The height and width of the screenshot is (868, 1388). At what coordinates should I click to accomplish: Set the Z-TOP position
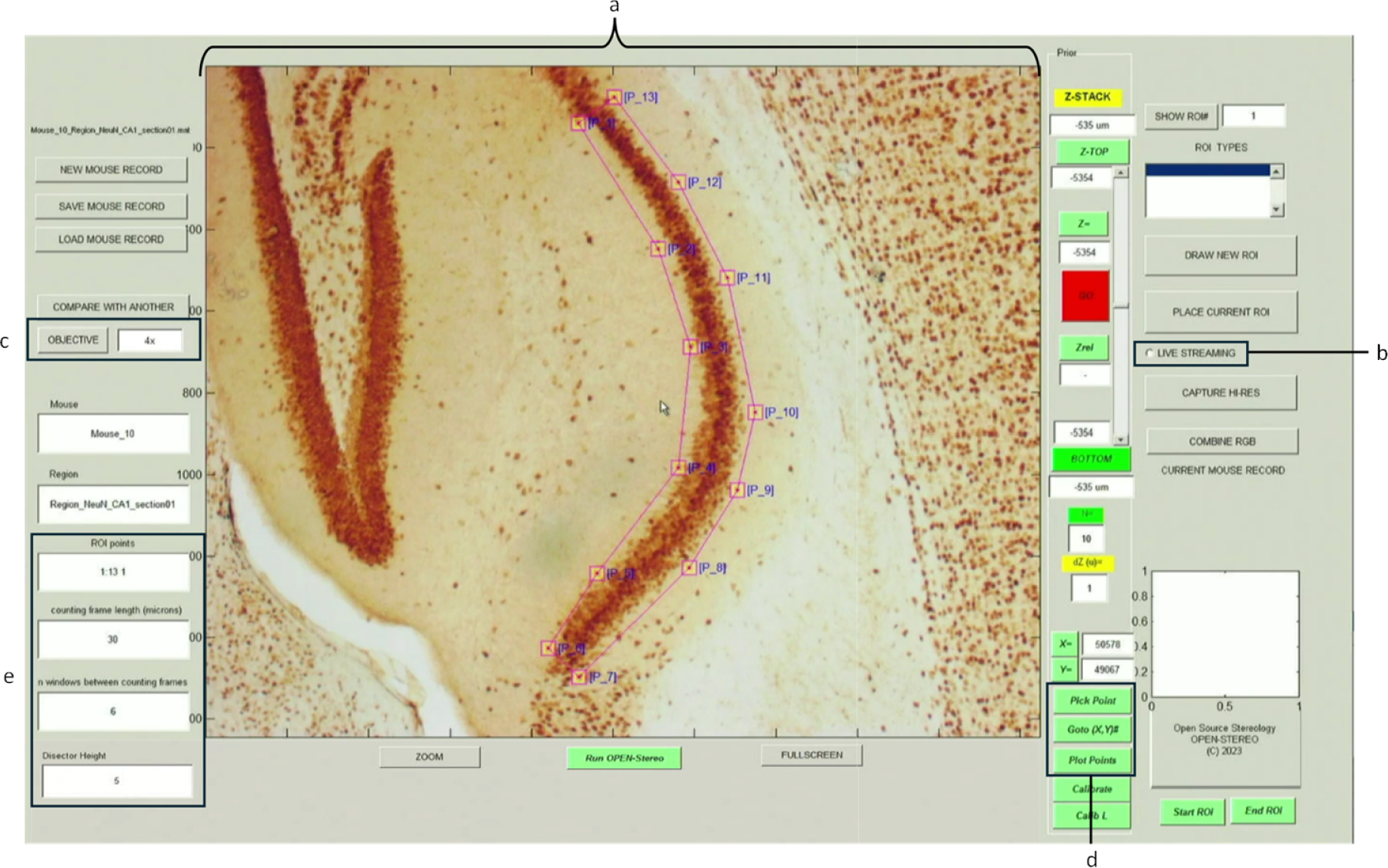tap(1092, 151)
